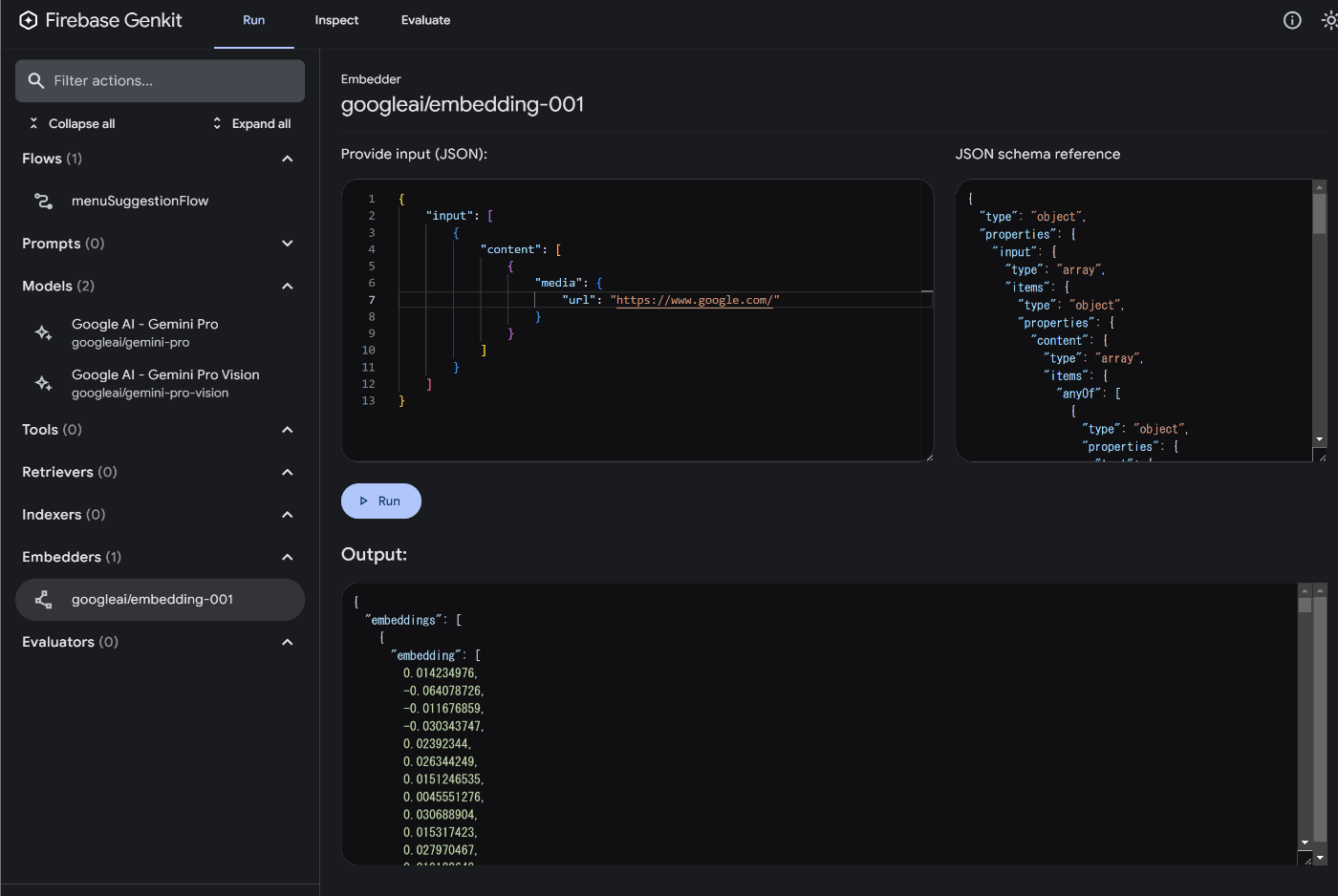Toggle the light theme sun icon
The width and height of the screenshot is (1338, 896).
tap(1329, 20)
